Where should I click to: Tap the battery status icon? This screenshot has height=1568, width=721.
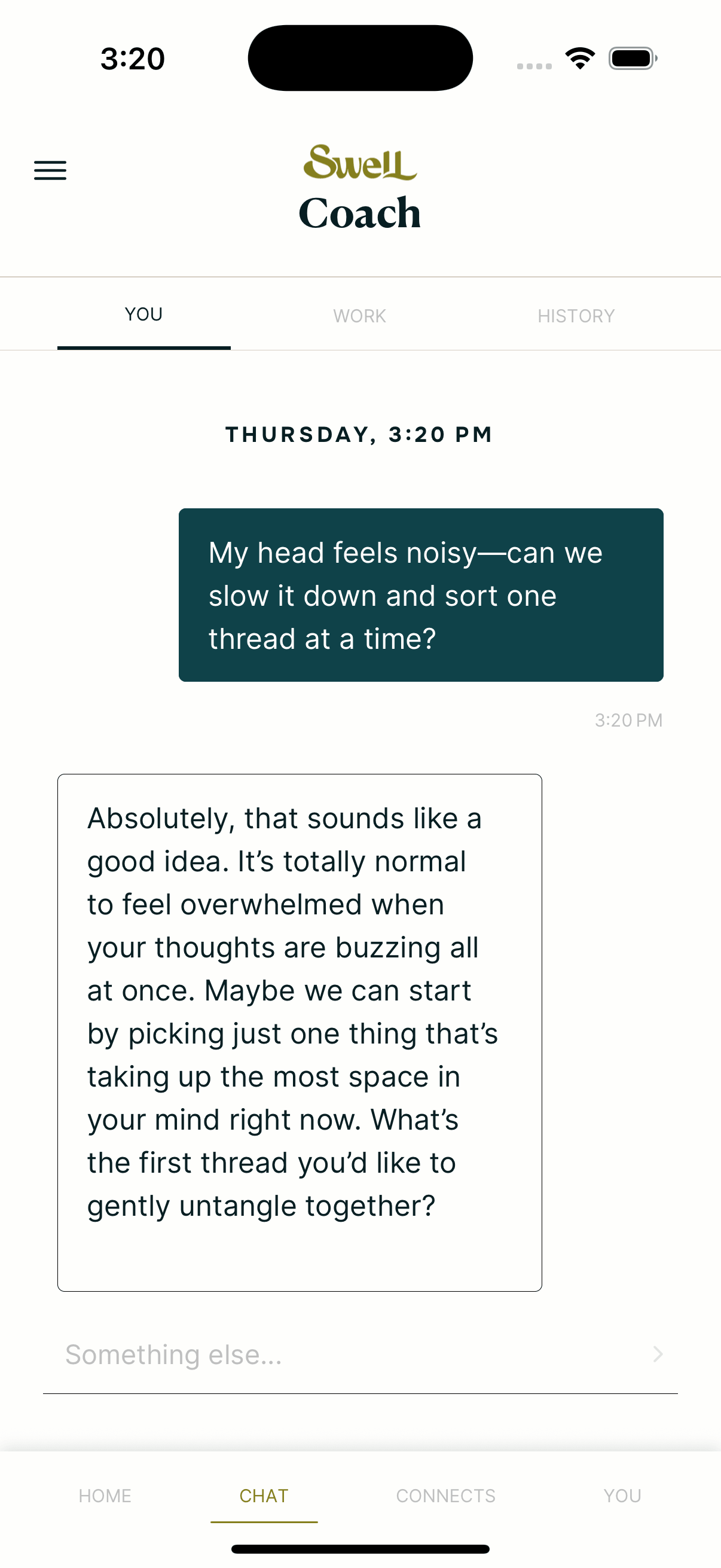tap(633, 59)
